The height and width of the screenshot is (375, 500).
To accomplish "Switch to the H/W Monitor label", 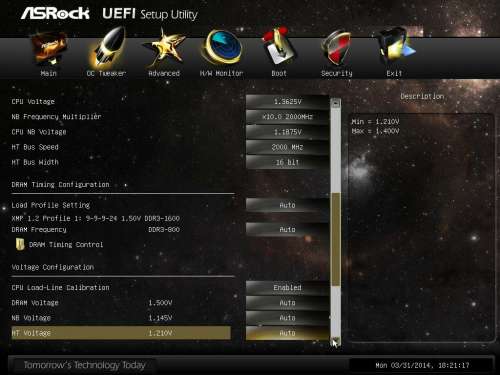I will tap(222, 73).
